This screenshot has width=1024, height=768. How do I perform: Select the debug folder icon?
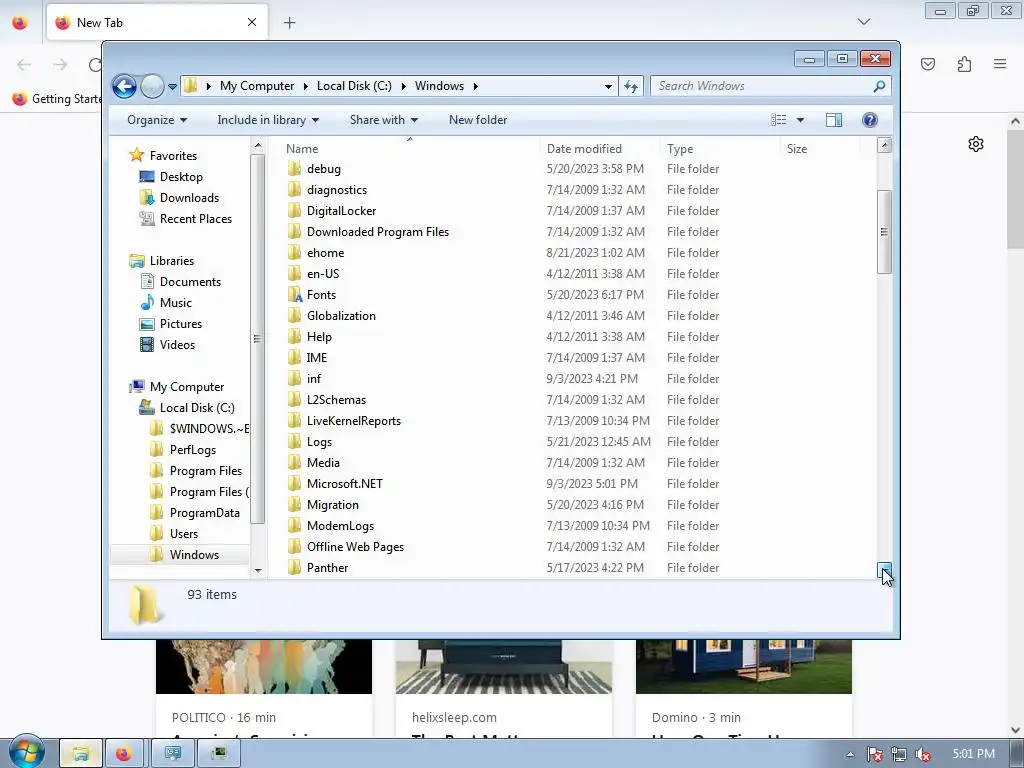[x=295, y=168]
